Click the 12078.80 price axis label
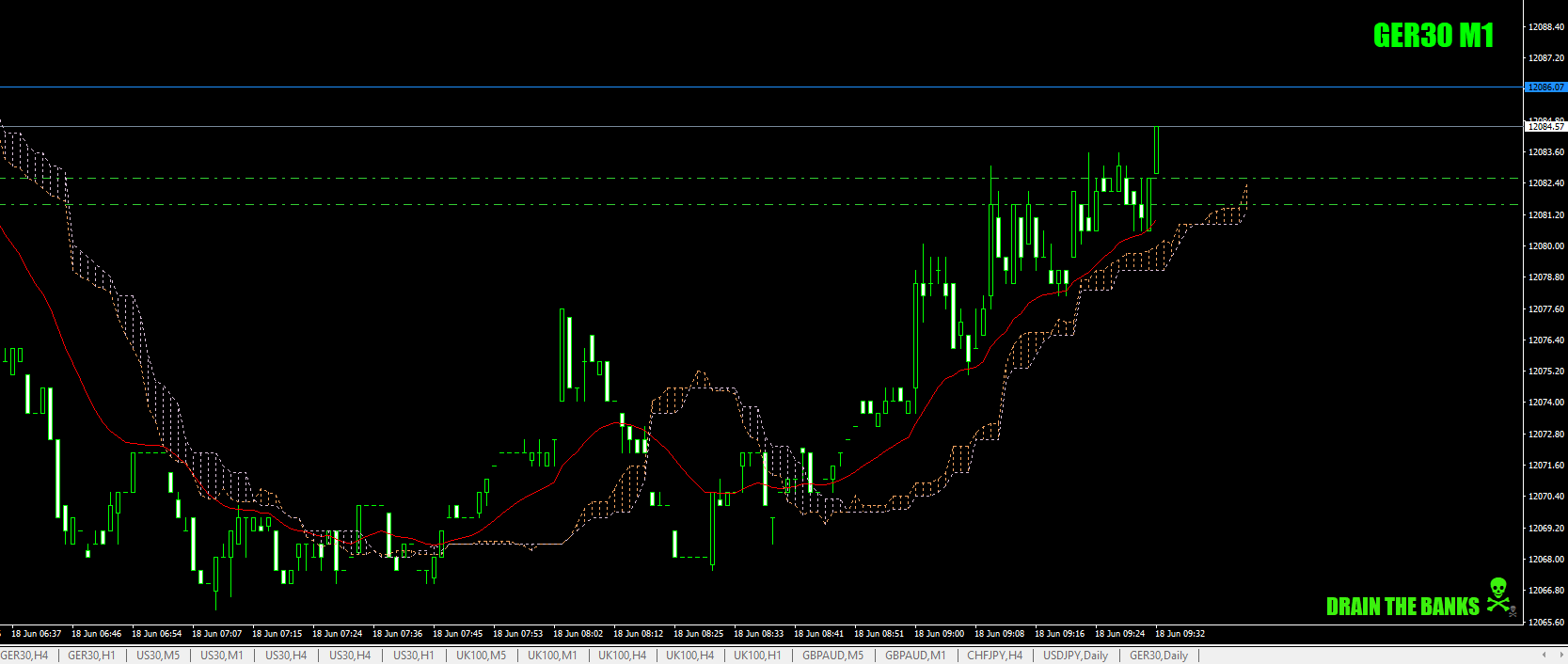1568x664 pixels. tap(1546, 277)
